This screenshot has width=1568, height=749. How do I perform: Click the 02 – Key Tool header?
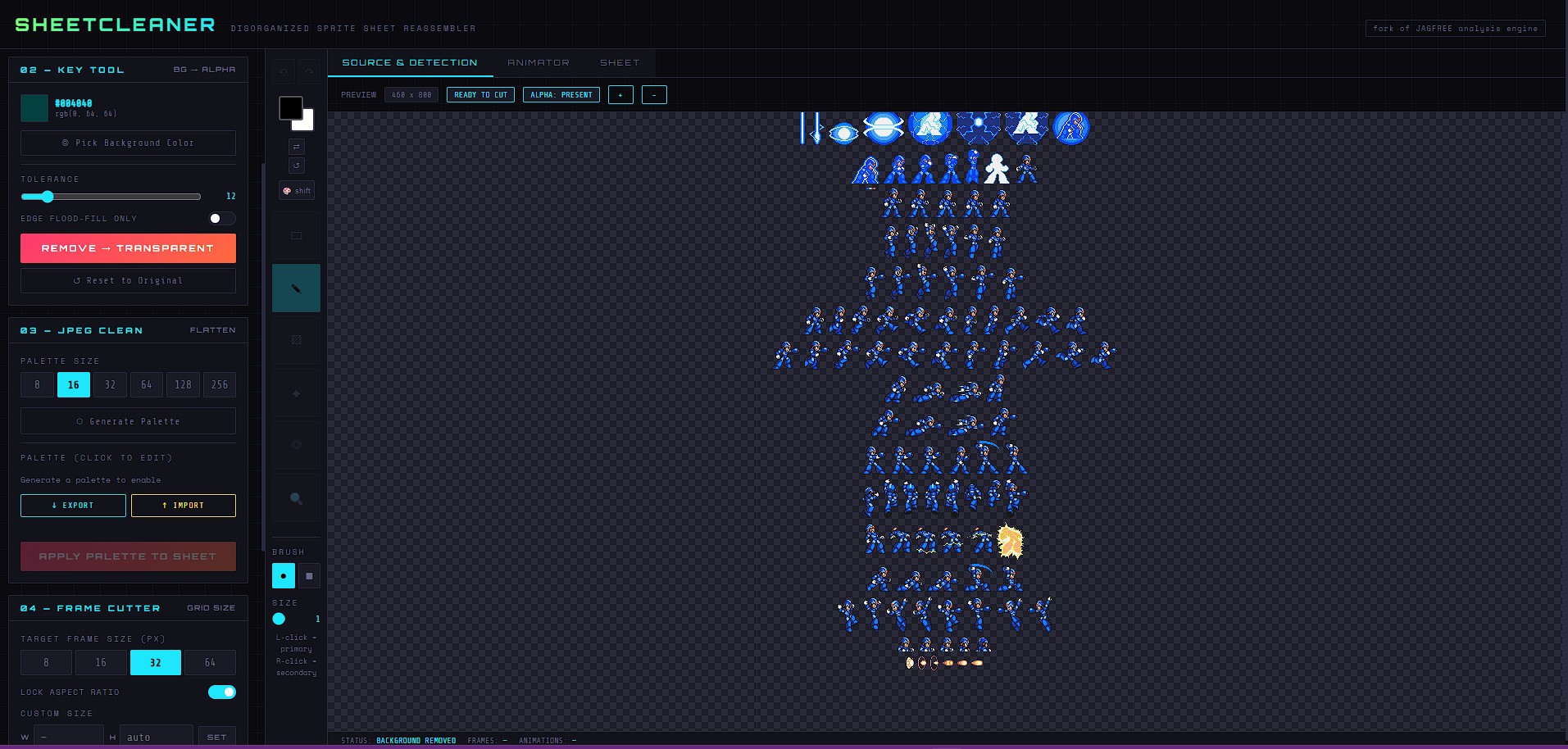pos(128,70)
